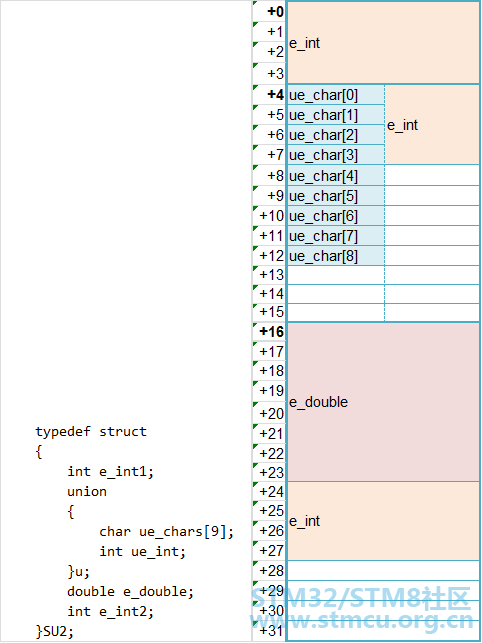
Task: Click the 'char ue_chars[9];' code line
Action: pos(166,532)
